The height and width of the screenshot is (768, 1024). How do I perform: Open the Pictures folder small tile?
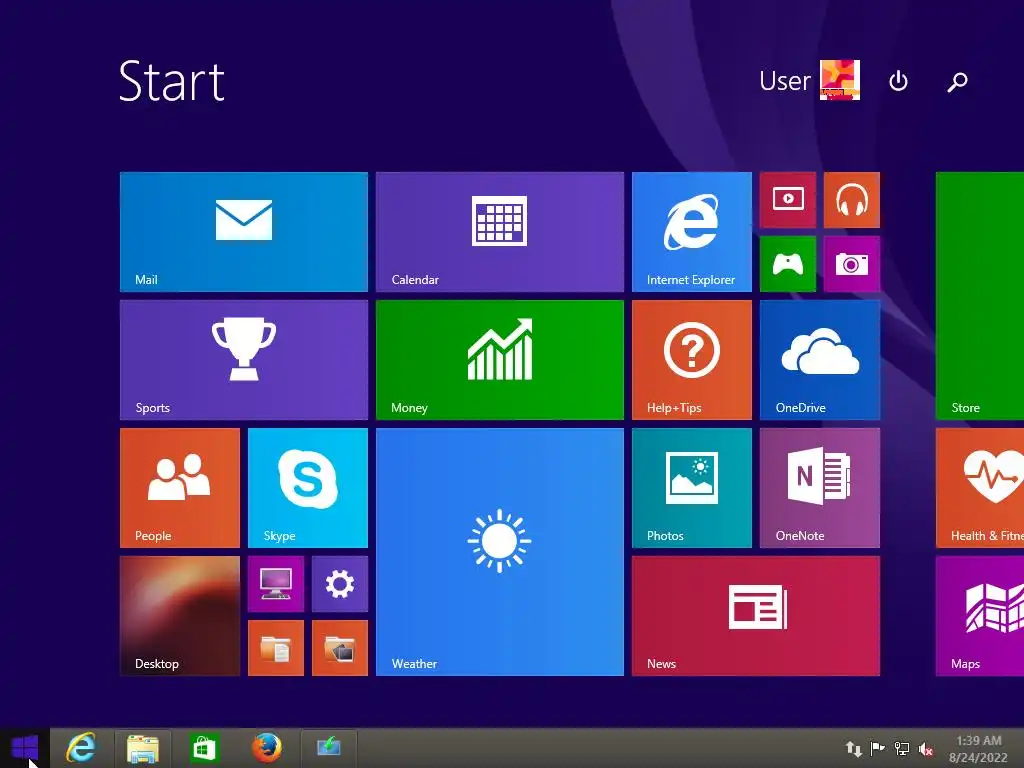point(340,648)
